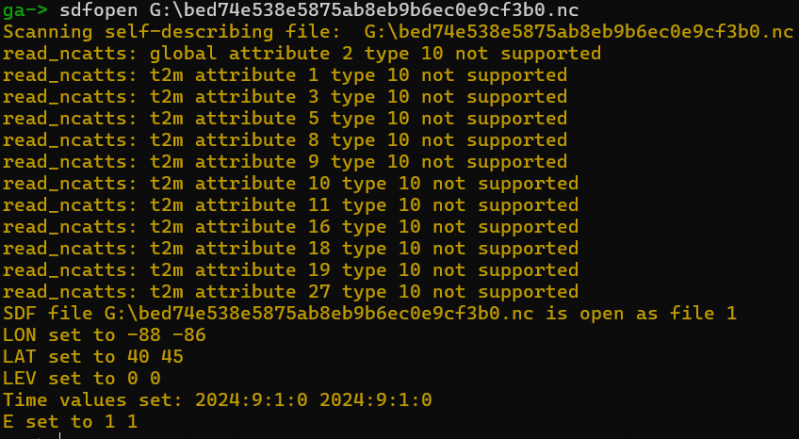Click the 'E set to 1 1' line
This screenshot has width=799, height=439.
click(70, 422)
